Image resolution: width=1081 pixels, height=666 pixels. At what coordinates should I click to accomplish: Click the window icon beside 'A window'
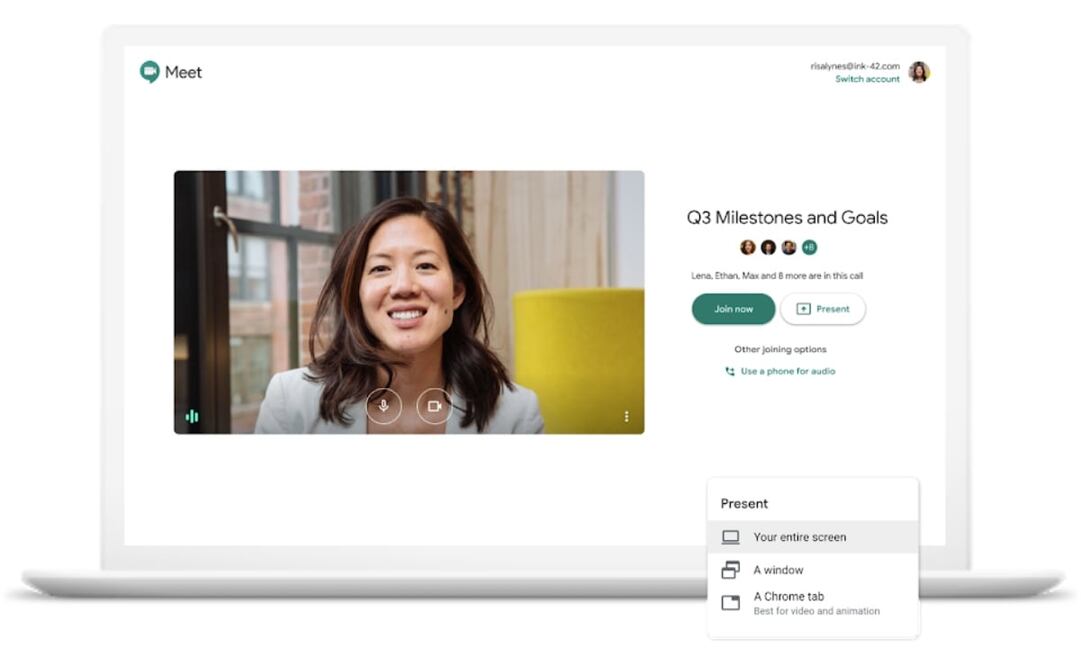point(729,570)
